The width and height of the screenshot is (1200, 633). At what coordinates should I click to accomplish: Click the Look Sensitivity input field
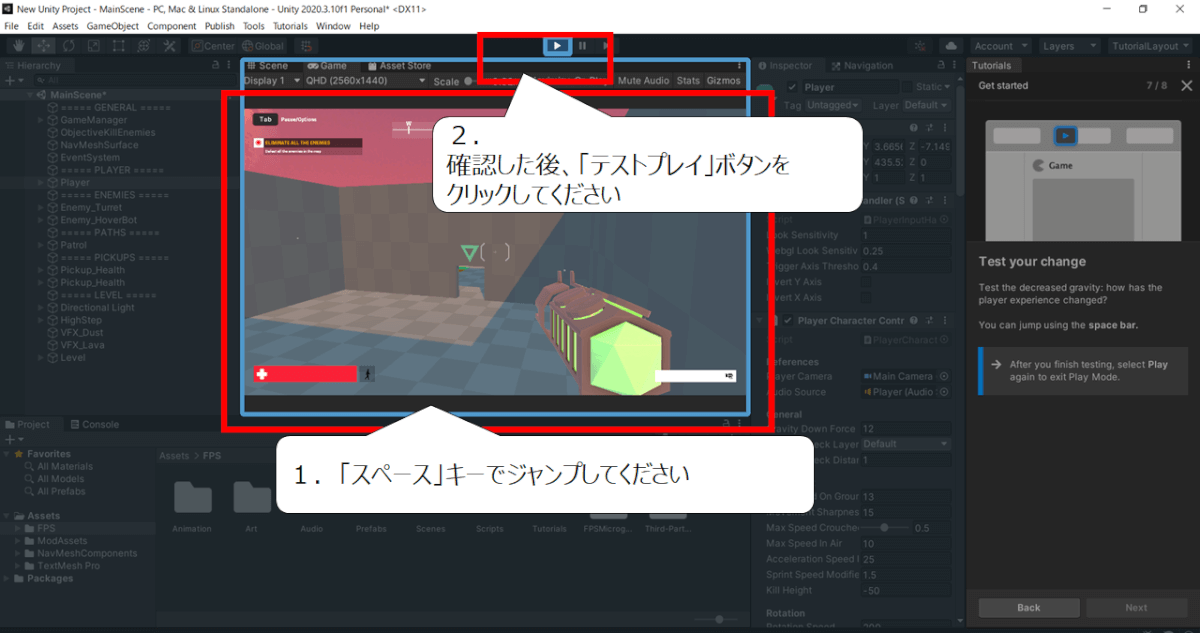tap(905, 235)
